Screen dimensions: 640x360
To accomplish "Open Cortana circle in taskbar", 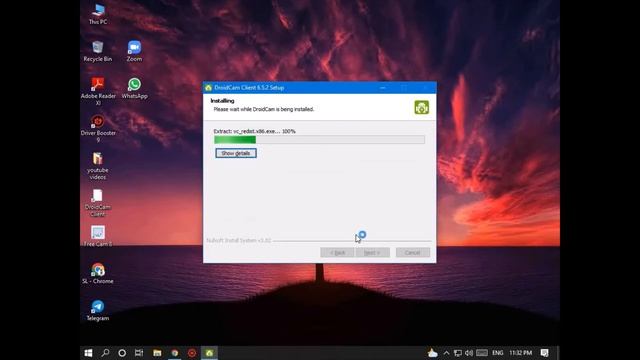I will 122,353.
